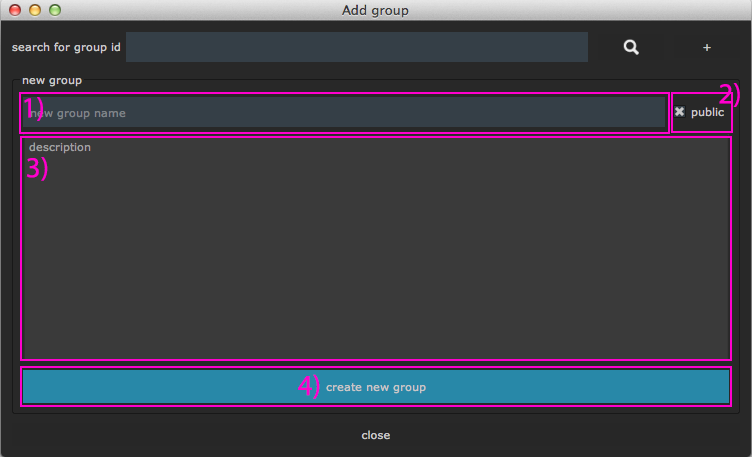Click the 'public' label text
752x457 pixels.
tap(707, 113)
